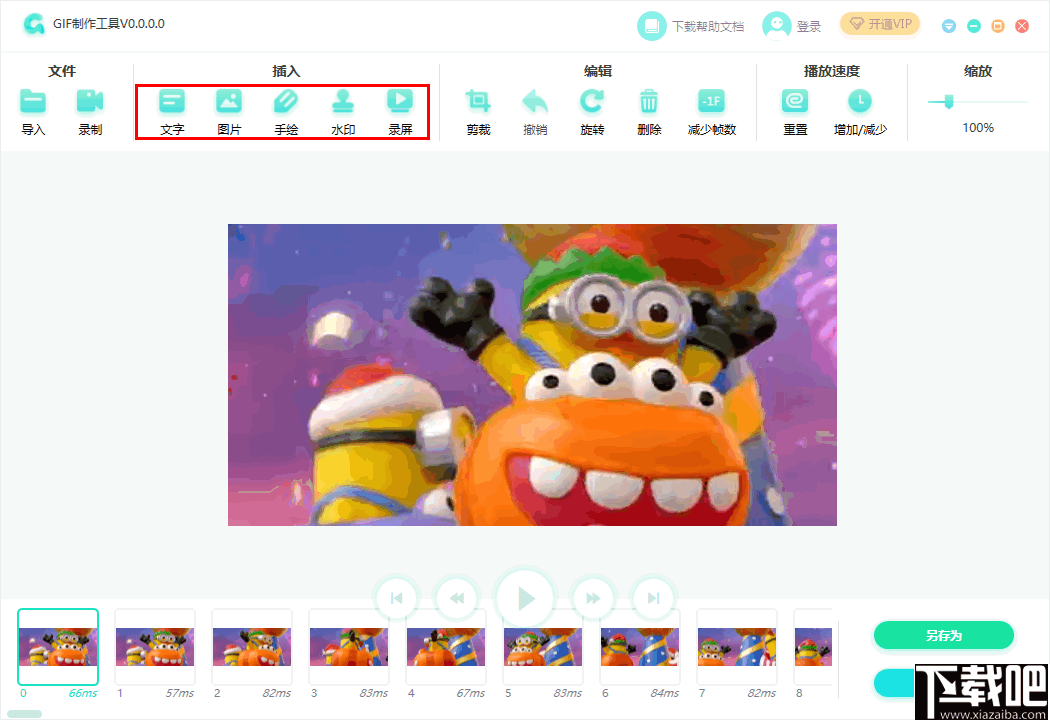Click the 导入 import folder icon

tap(33, 102)
